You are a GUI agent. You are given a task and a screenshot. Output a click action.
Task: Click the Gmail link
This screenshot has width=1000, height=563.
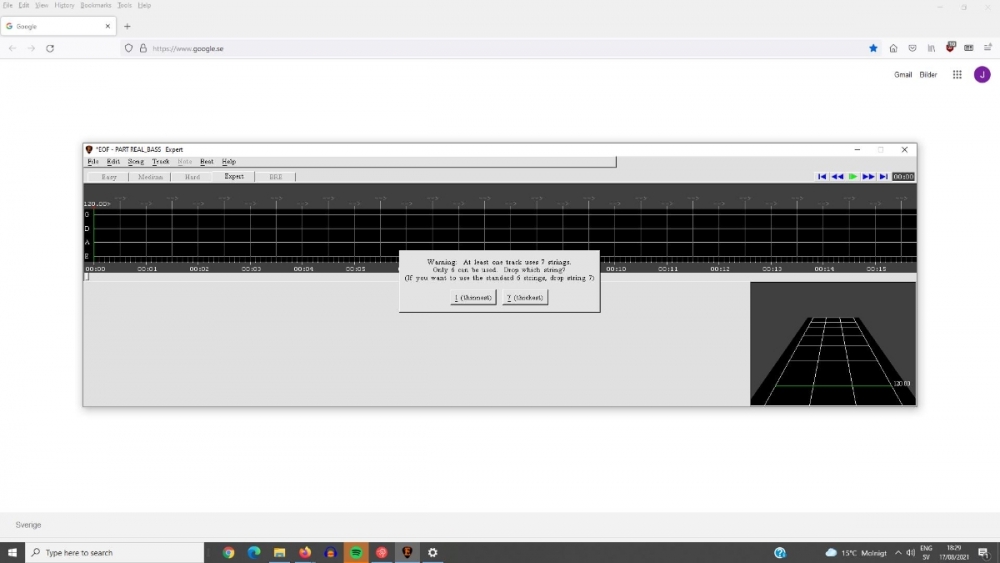point(902,74)
